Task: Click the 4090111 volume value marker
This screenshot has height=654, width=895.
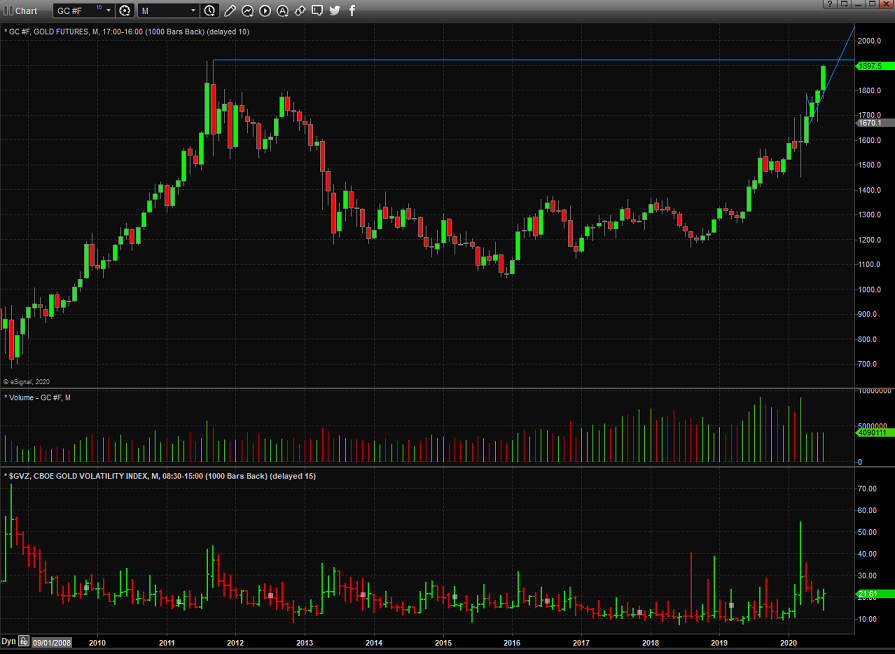Action: pos(875,433)
